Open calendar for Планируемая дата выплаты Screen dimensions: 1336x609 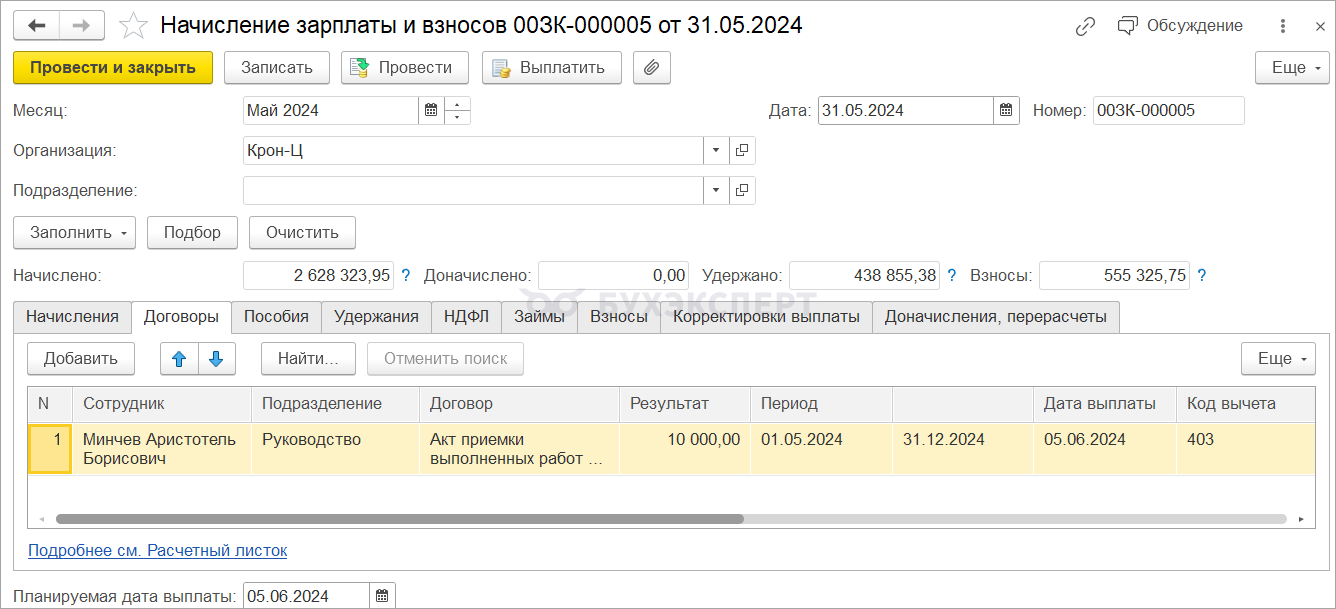coord(382,597)
